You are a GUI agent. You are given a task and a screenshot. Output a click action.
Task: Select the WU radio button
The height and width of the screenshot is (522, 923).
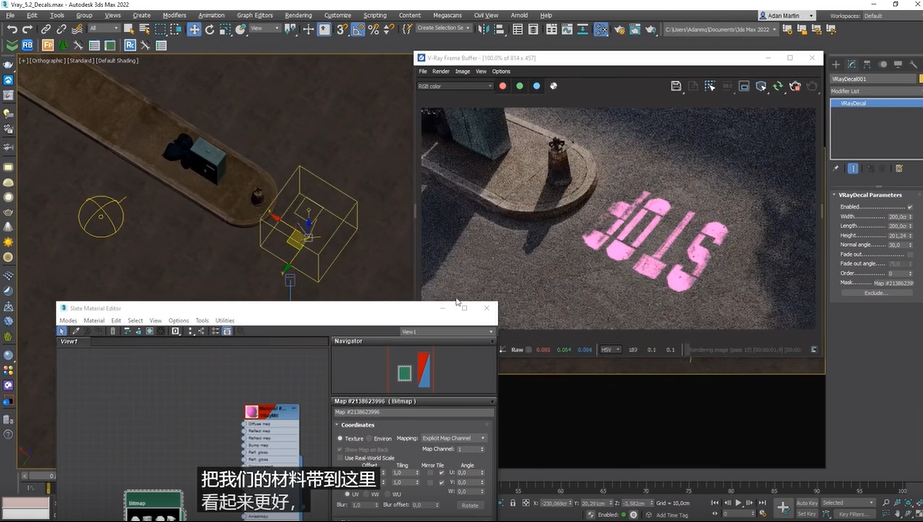tap(387, 494)
